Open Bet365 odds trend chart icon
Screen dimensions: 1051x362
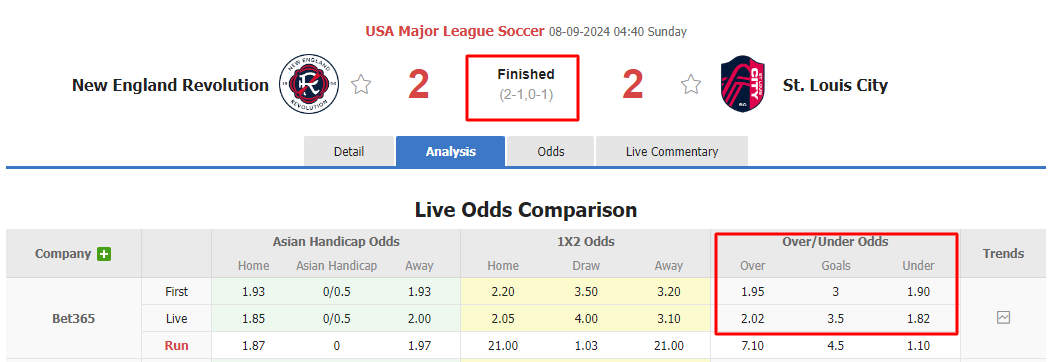pos(1003,318)
